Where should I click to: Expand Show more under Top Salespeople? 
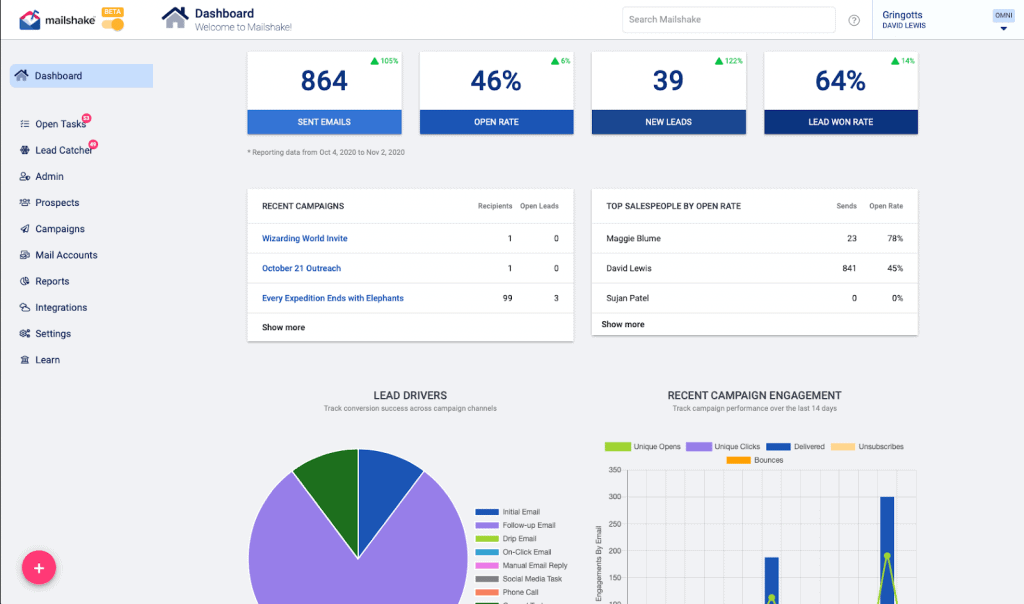tap(622, 324)
